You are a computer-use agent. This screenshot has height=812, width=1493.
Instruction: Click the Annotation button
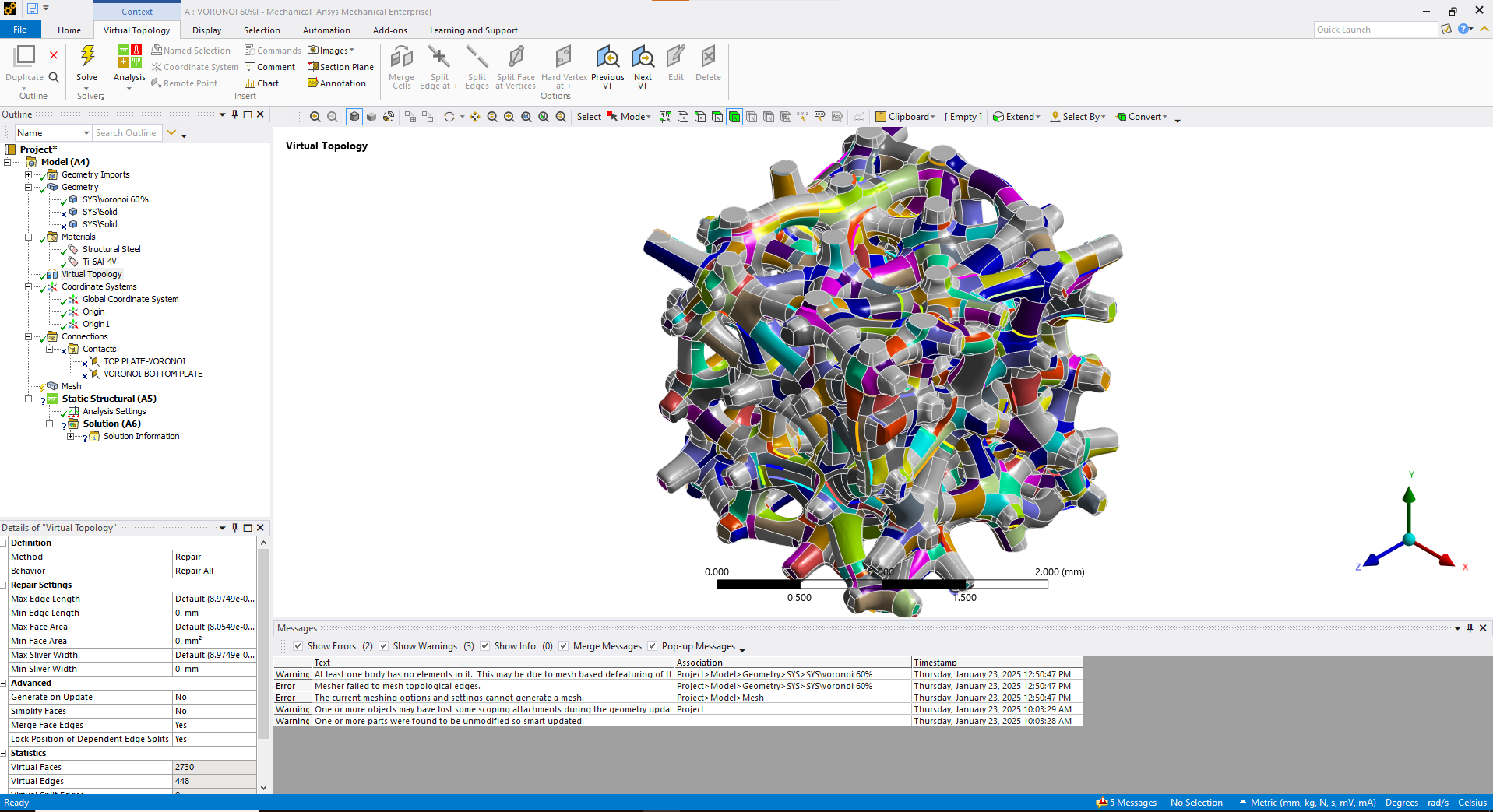[336, 83]
